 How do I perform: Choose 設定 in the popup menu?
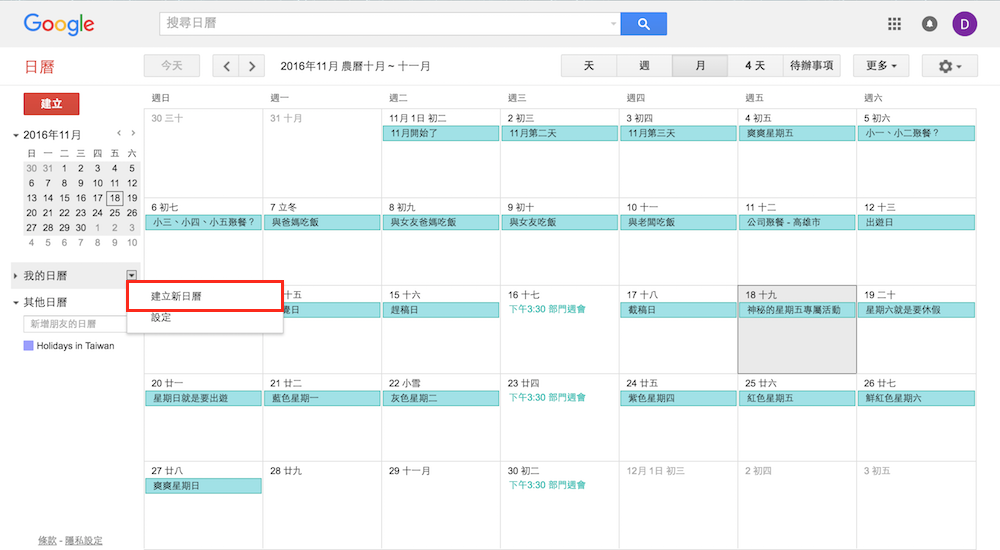coord(161,317)
